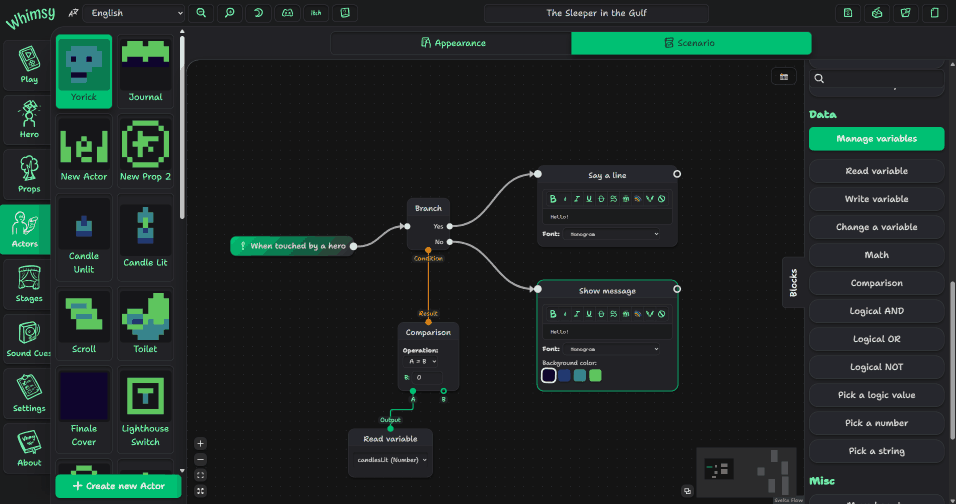The image size is (956, 504).
Task: Add a Logical OR block
Action: tap(876, 339)
